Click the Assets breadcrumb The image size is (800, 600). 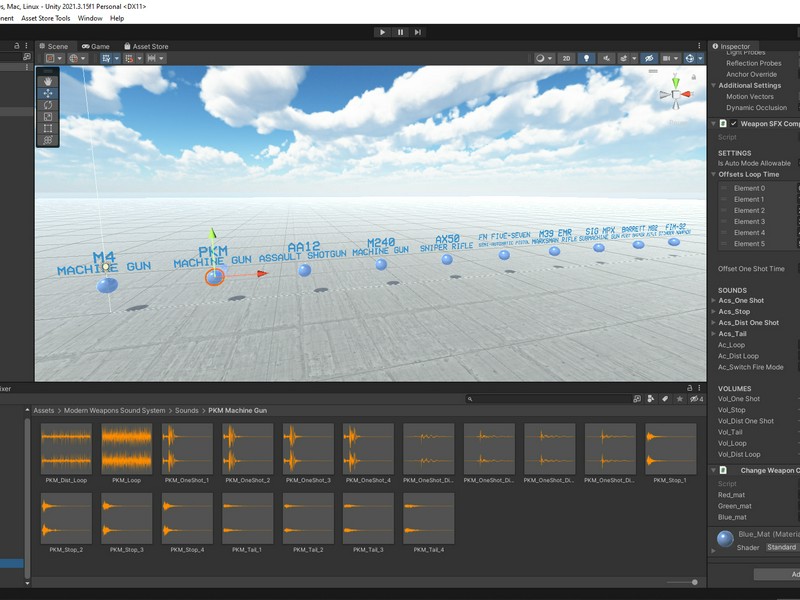(44, 410)
